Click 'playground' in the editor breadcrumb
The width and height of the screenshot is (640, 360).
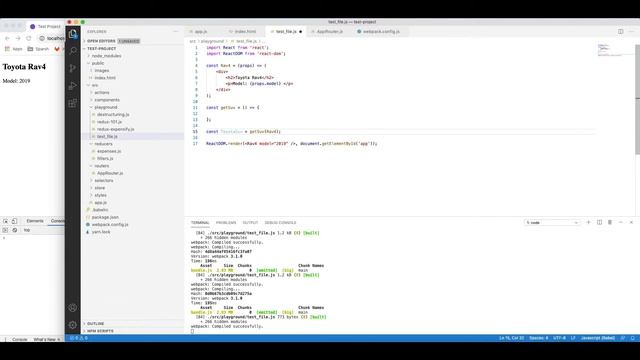click(212, 41)
